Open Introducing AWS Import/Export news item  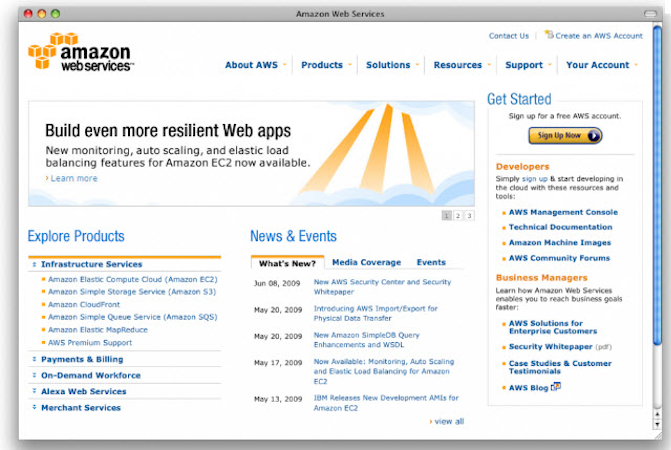pos(375,313)
